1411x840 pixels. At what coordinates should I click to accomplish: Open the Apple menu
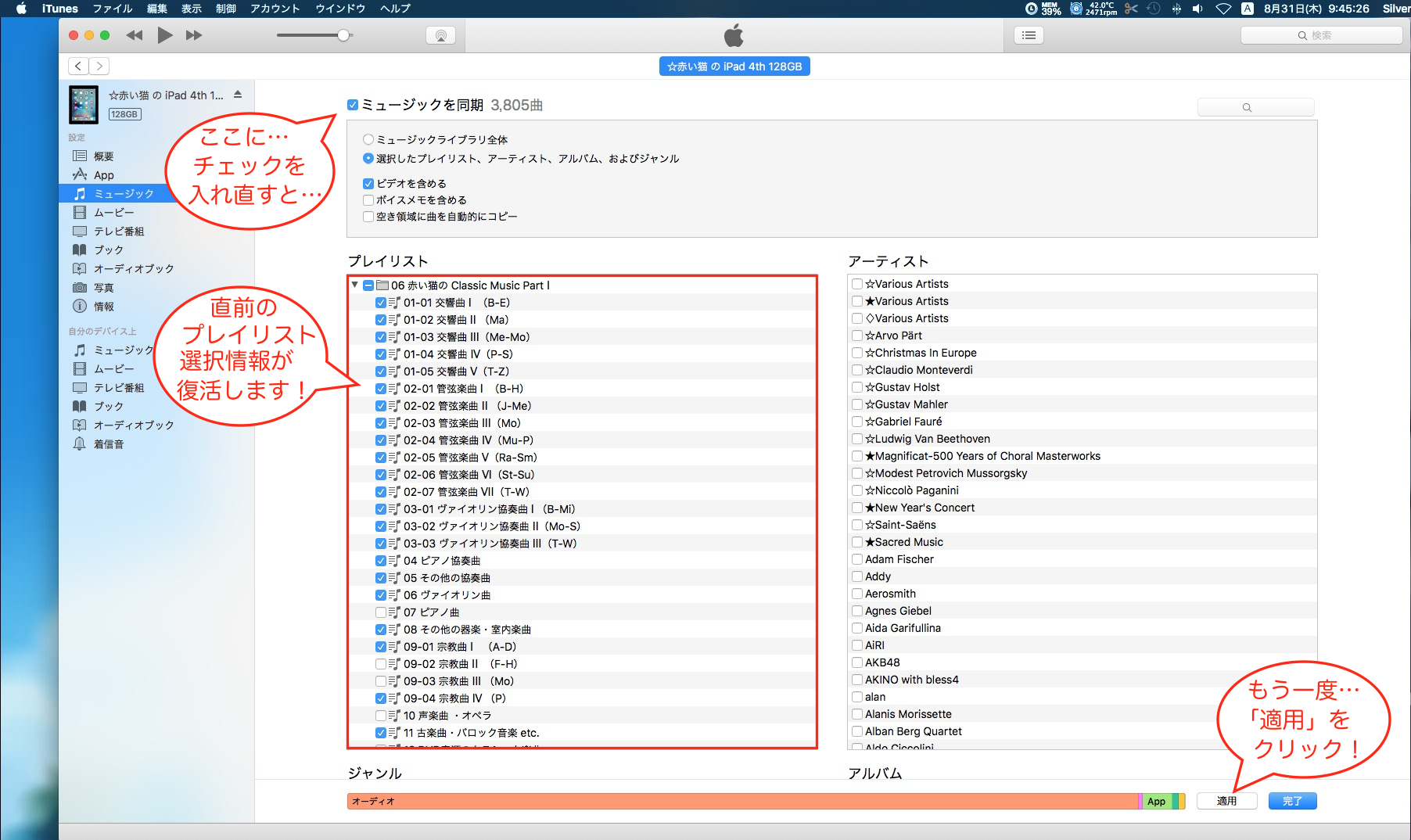point(21,9)
